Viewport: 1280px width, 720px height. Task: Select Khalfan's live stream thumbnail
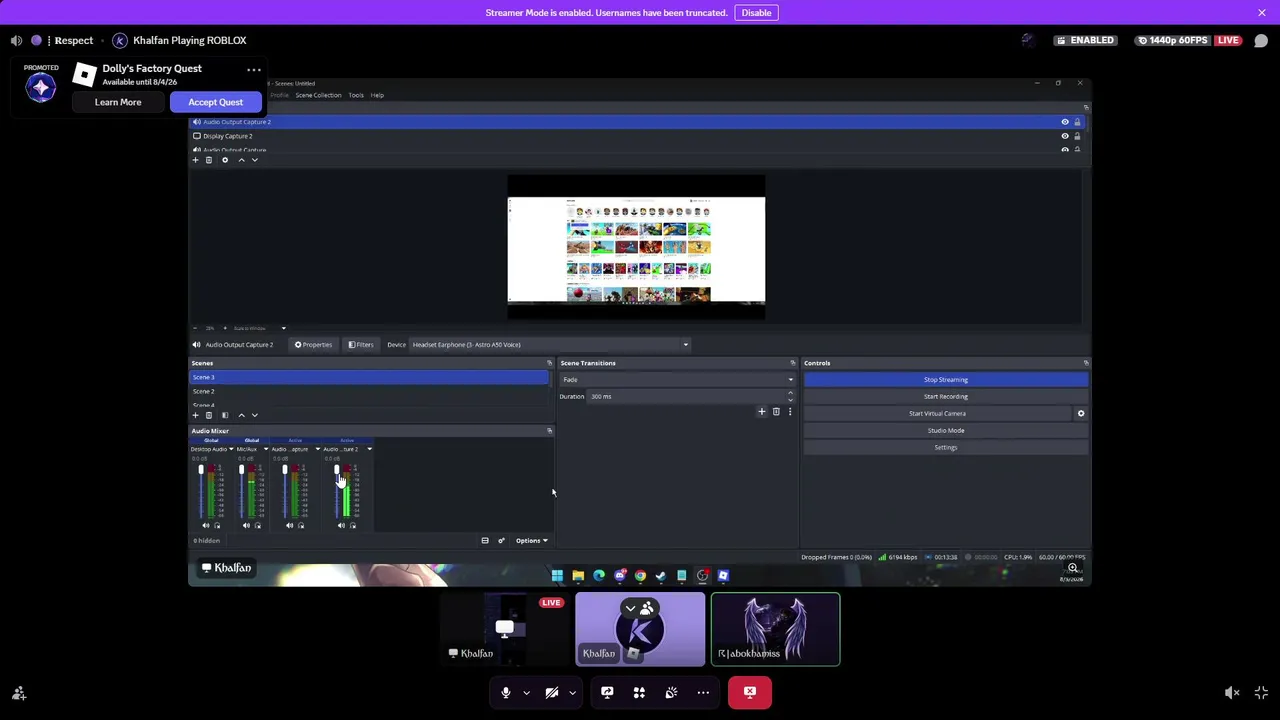tap(505, 629)
